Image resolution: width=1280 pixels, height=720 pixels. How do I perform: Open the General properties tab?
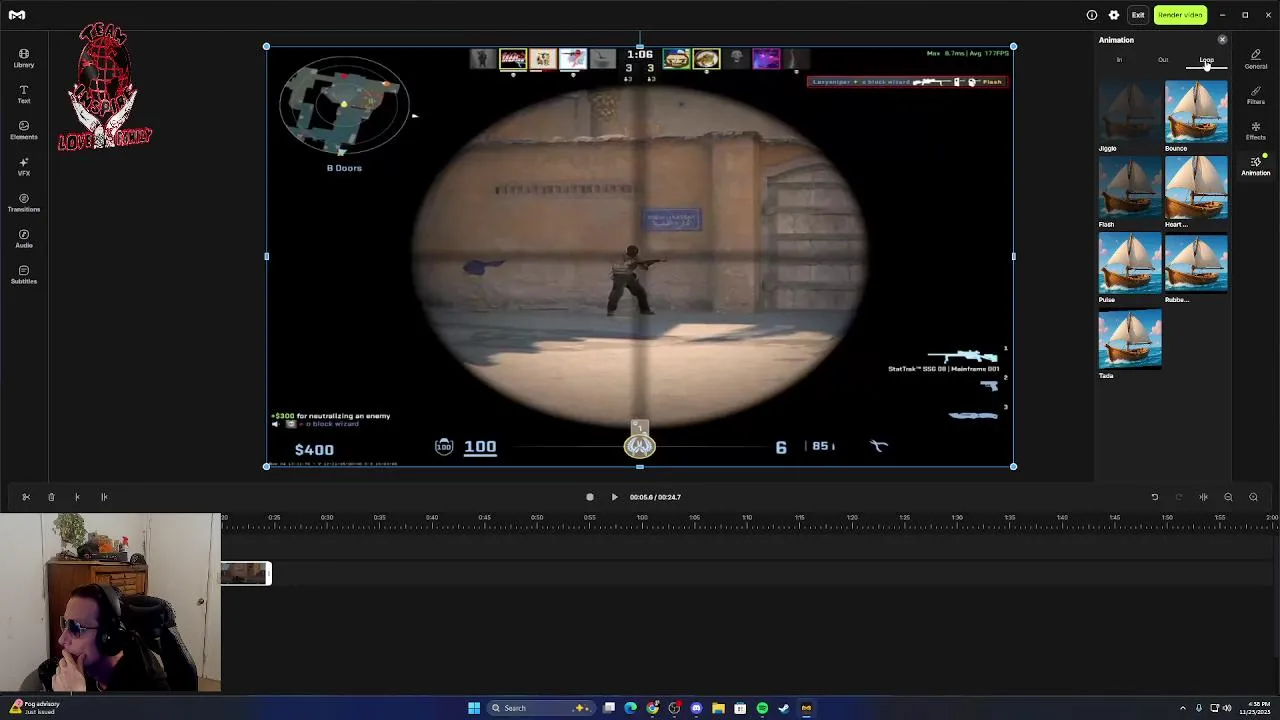tap(1256, 59)
